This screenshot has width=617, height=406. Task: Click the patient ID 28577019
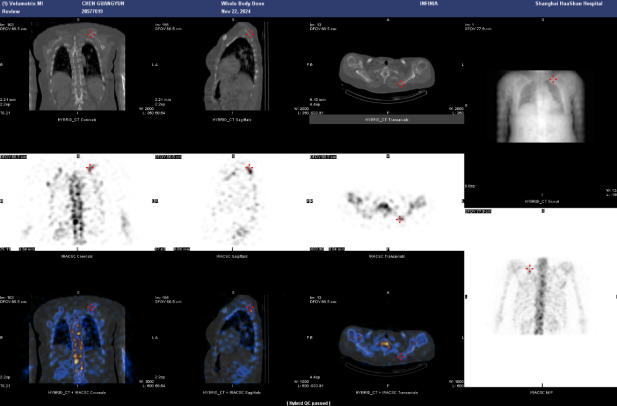coord(92,11)
